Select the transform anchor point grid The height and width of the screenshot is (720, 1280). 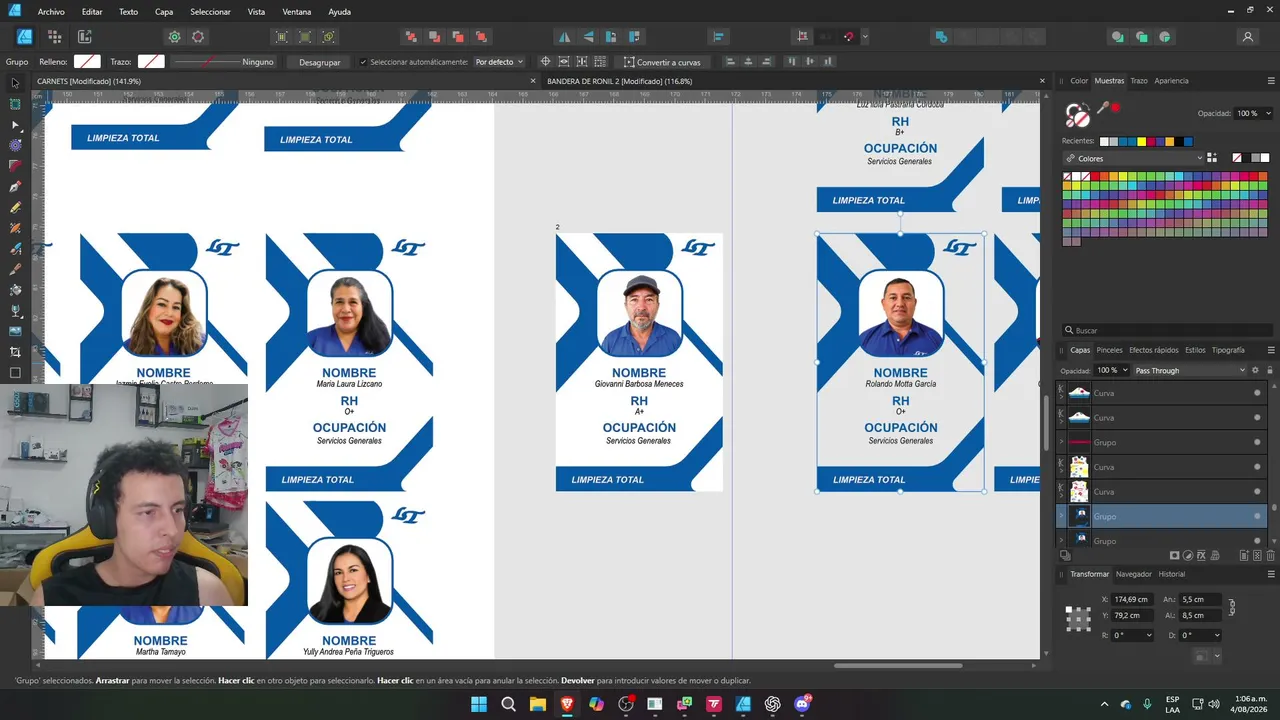[1078, 617]
